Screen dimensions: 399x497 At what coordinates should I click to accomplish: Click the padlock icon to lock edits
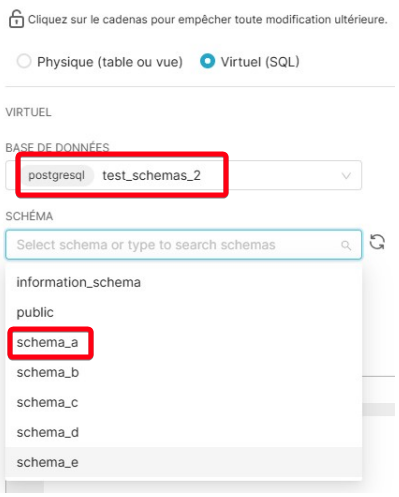(16, 19)
